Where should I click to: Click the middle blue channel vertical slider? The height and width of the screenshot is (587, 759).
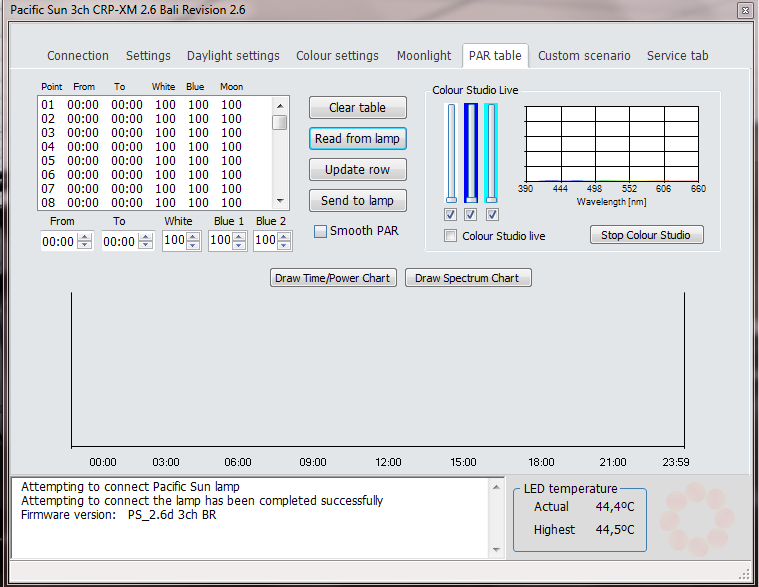pos(471,152)
